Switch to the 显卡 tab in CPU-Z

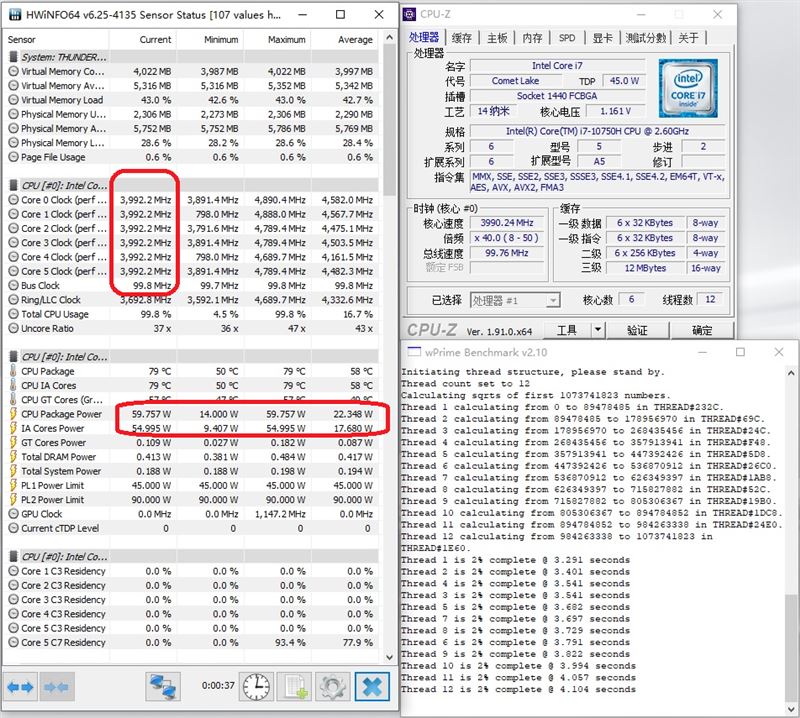click(602, 37)
